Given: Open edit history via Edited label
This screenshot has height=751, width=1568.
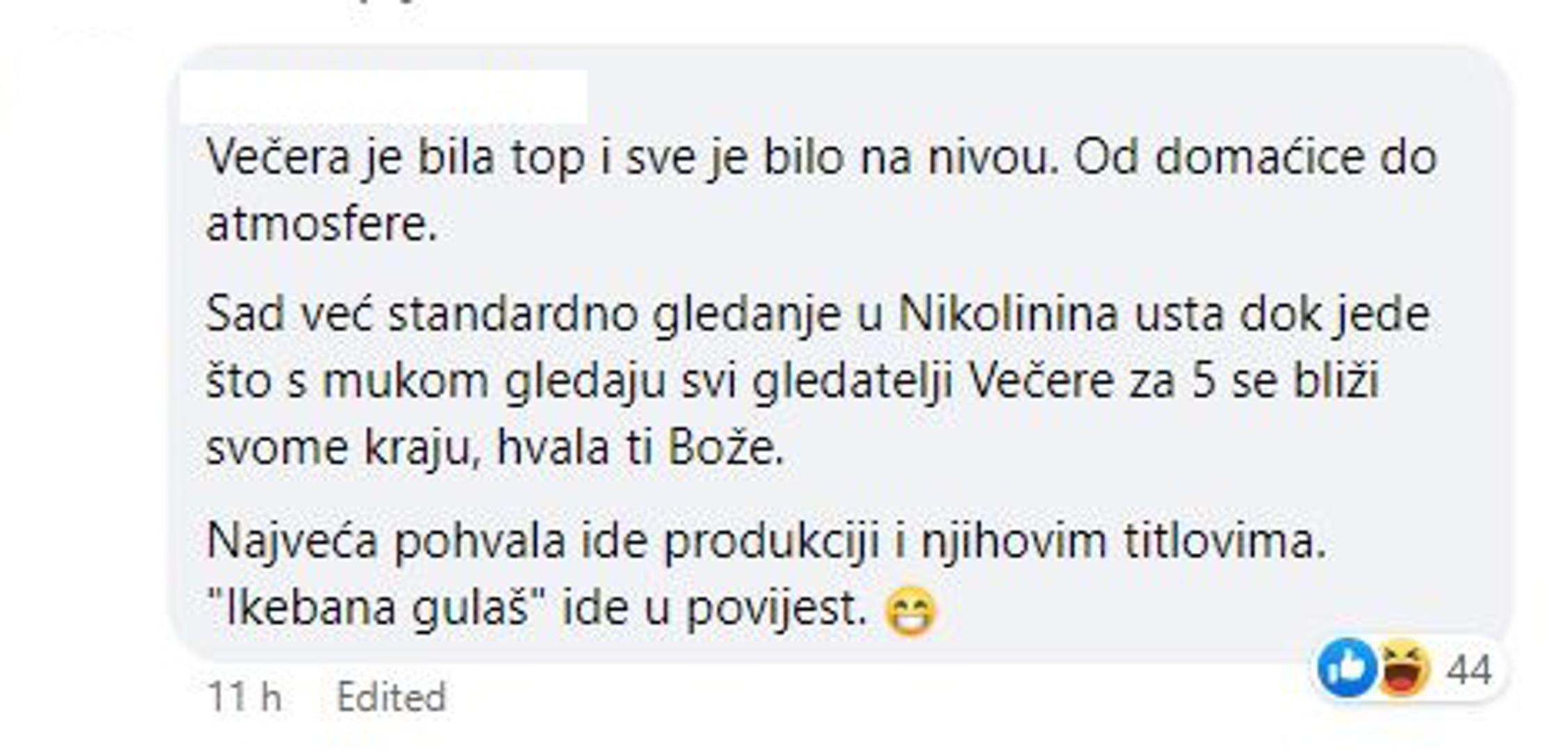Looking at the screenshot, I should click(391, 697).
